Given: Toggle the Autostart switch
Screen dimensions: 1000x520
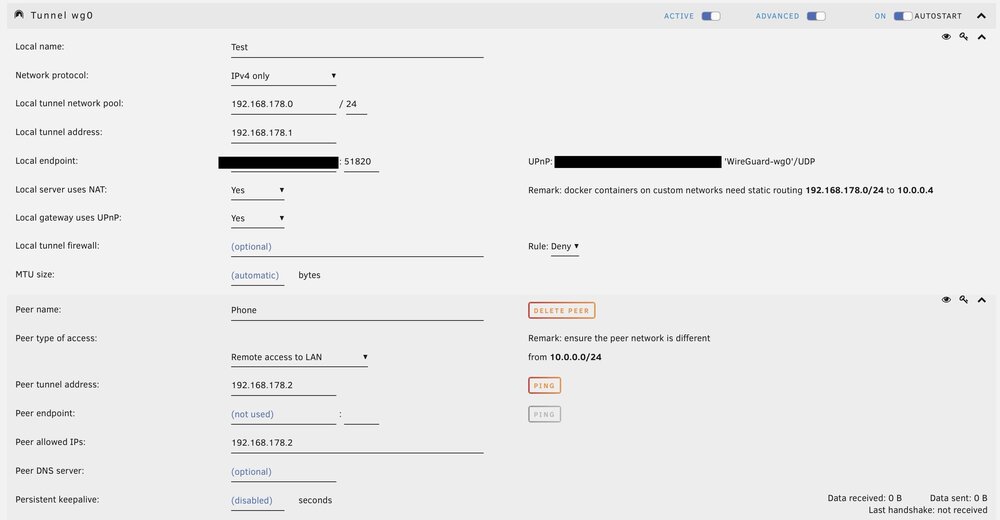Looking at the screenshot, I should (x=902, y=16).
